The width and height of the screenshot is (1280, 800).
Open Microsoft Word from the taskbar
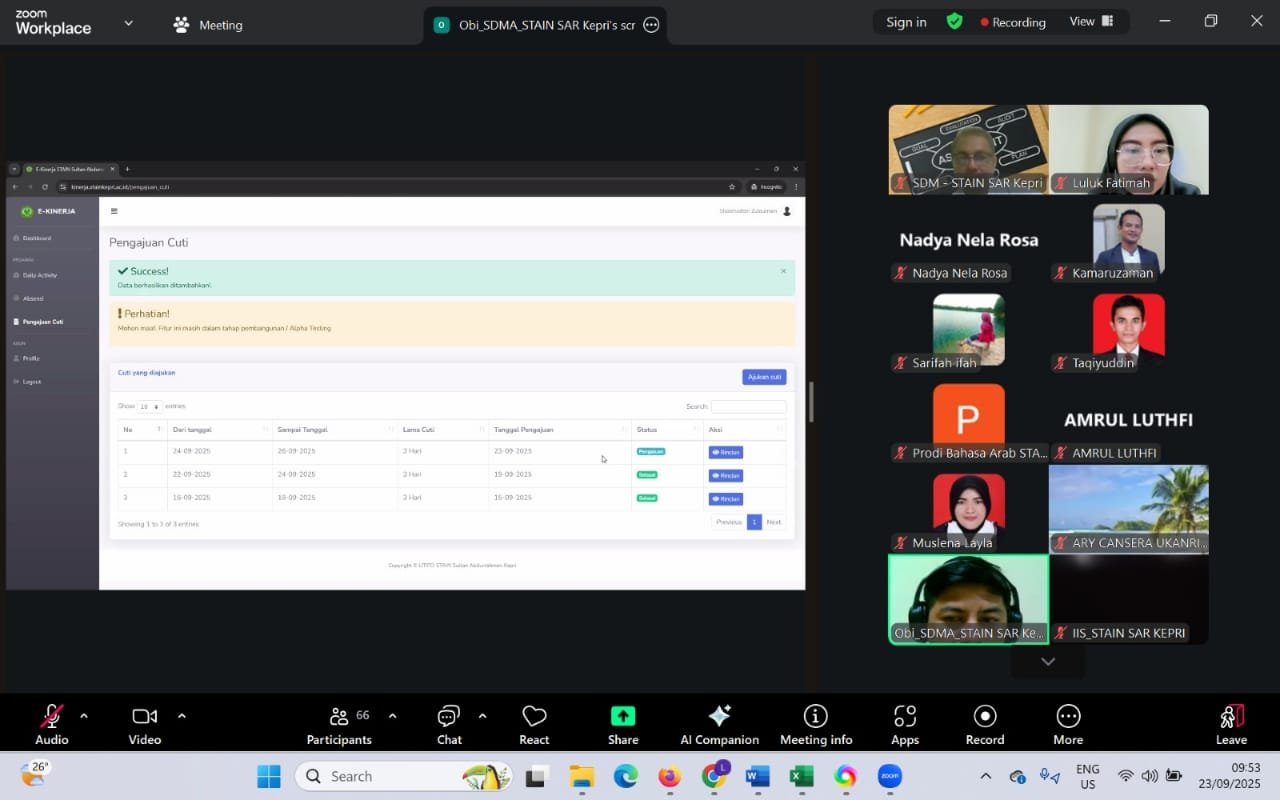(757, 776)
